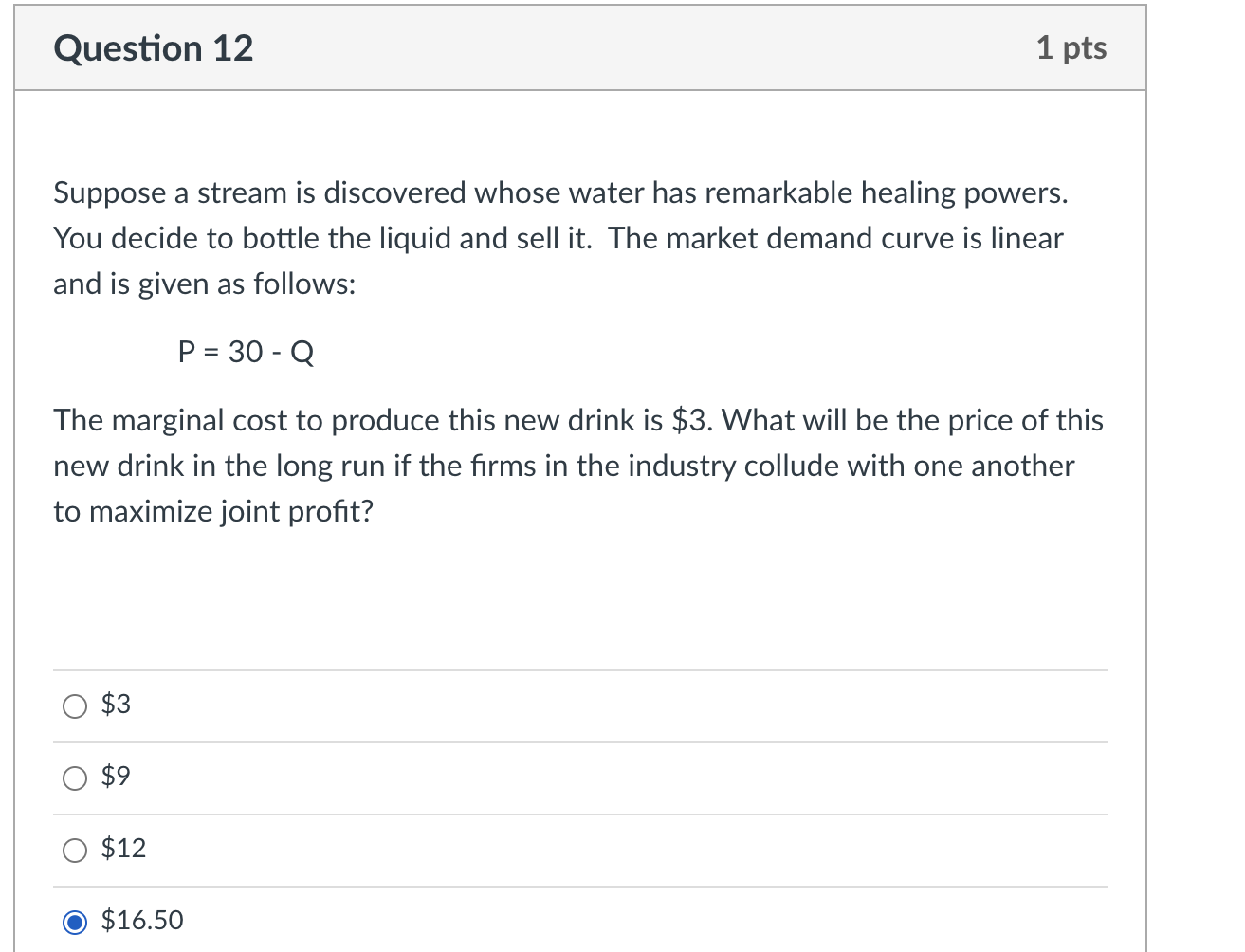Image resolution: width=1245 pixels, height=952 pixels.
Task: Click the $3 answer text label
Action: coord(116,705)
